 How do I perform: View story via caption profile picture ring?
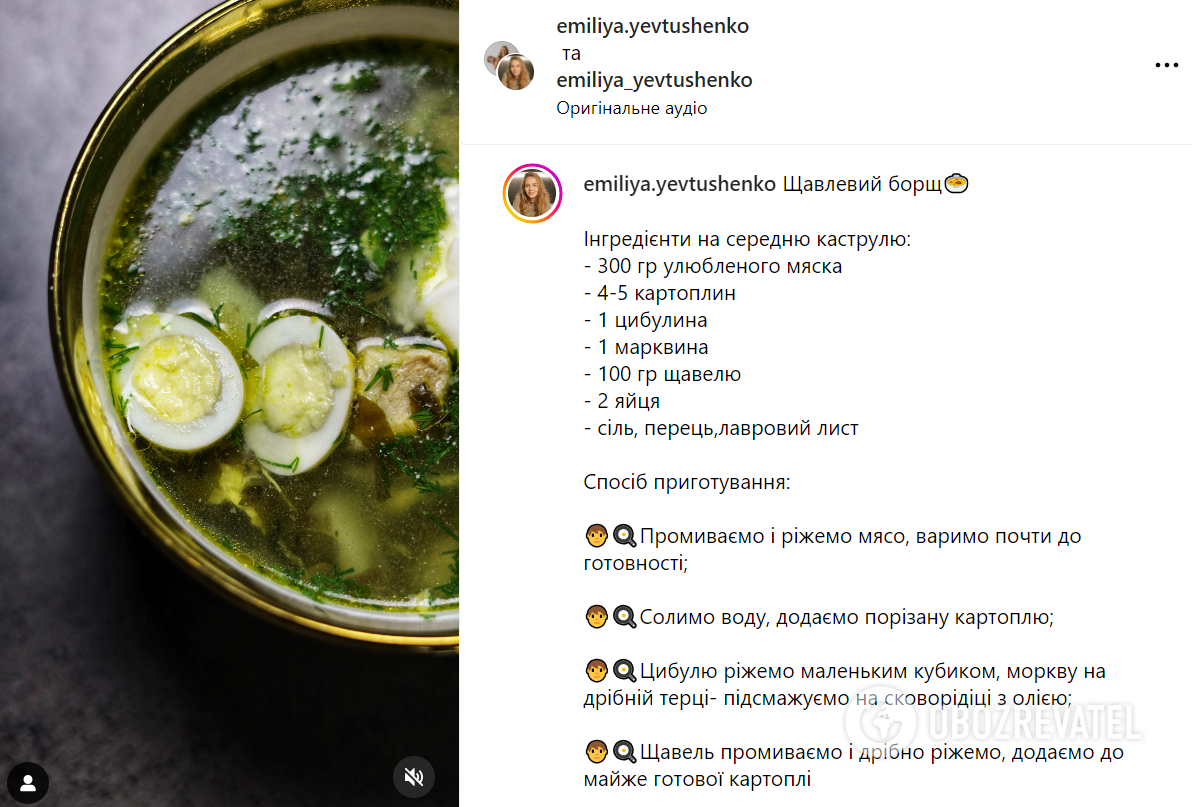click(532, 193)
